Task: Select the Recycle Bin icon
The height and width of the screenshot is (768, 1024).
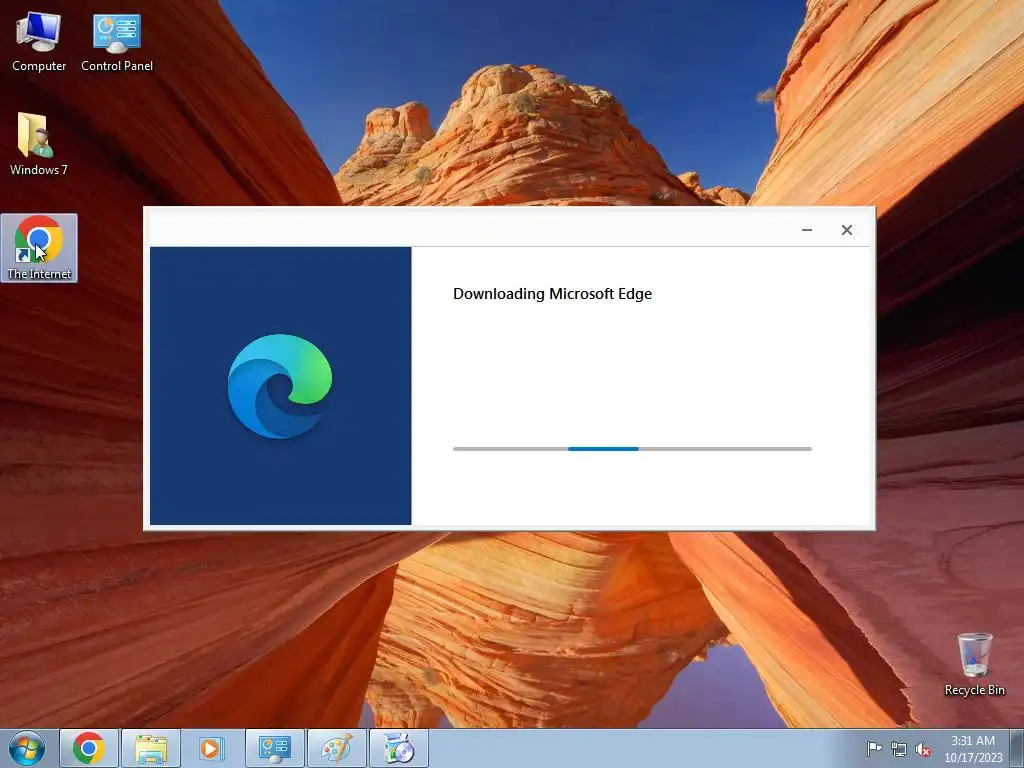Action: tap(974, 664)
